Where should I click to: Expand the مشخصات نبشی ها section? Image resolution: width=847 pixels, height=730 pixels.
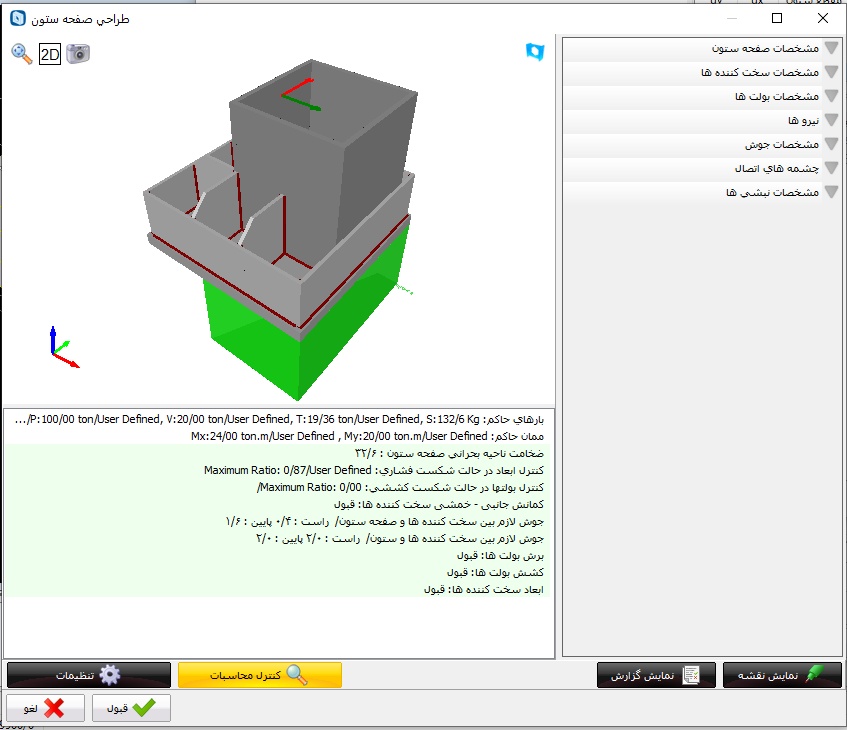click(x=702, y=193)
